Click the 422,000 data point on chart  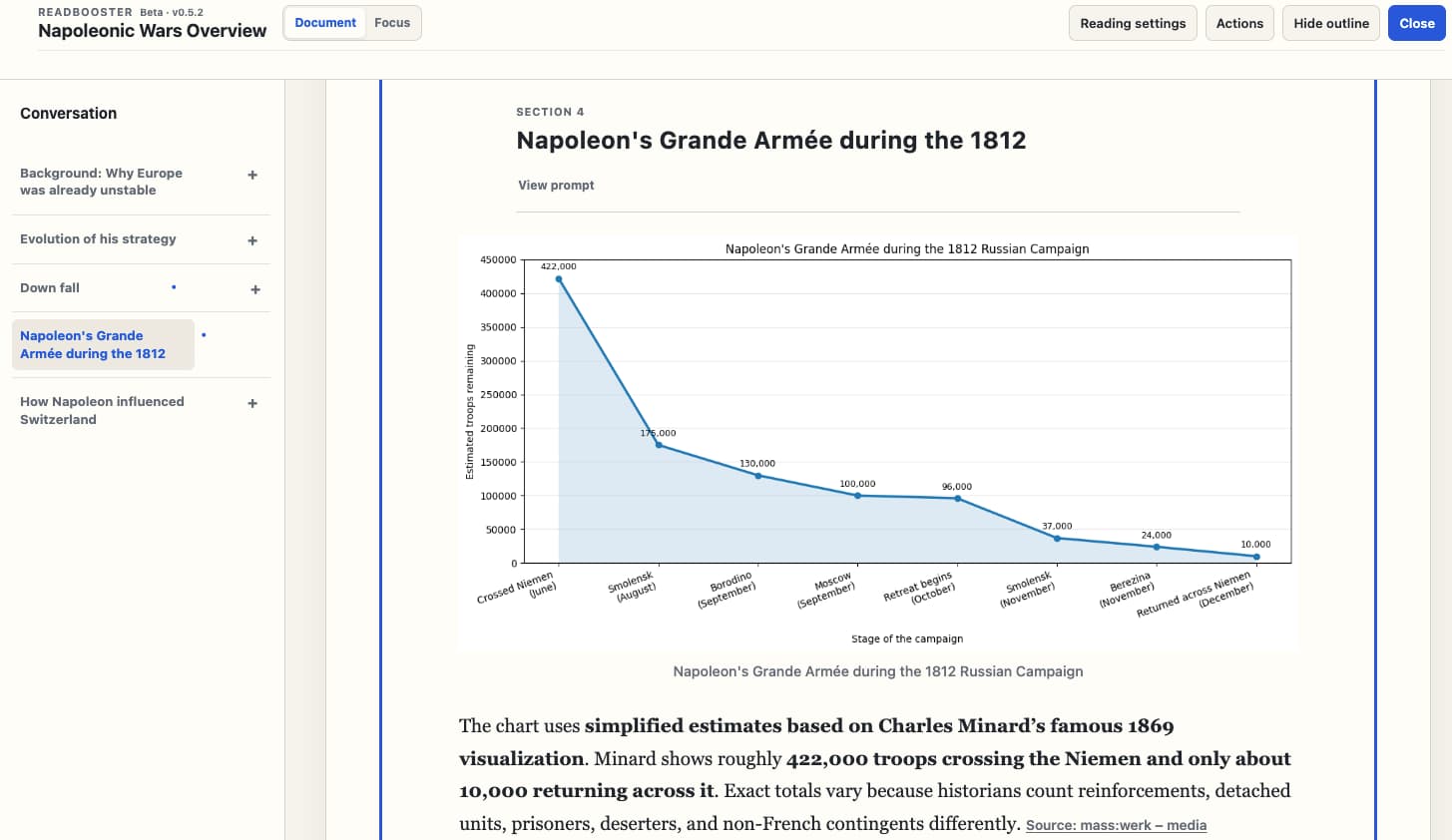coord(559,279)
